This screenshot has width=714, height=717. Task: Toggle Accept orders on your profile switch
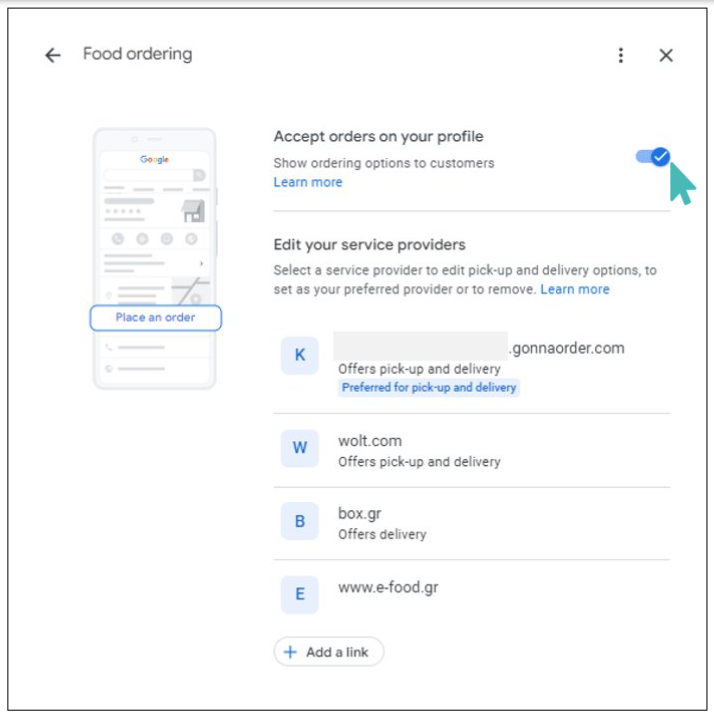pos(653,157)
